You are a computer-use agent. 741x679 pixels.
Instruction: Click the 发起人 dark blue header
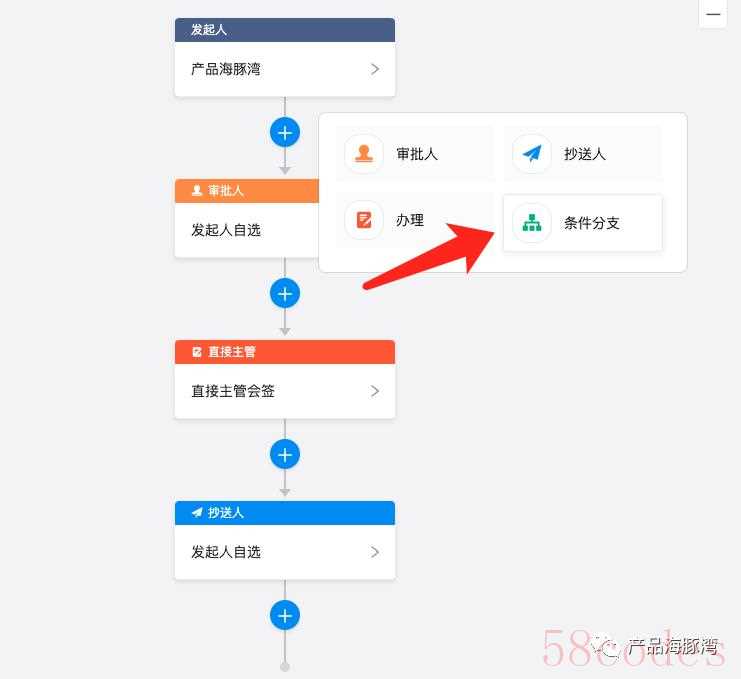(x=284, y=30)
